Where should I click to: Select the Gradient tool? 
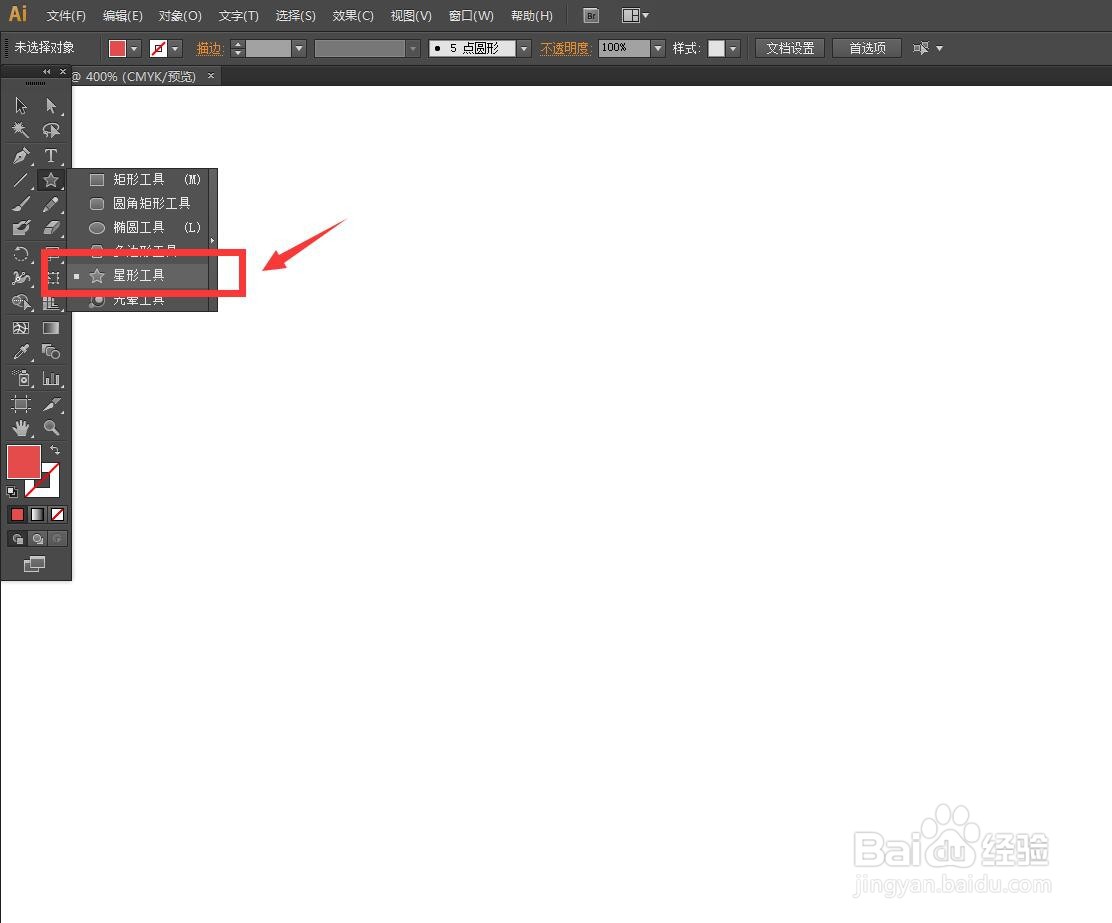tap(51, 328)
